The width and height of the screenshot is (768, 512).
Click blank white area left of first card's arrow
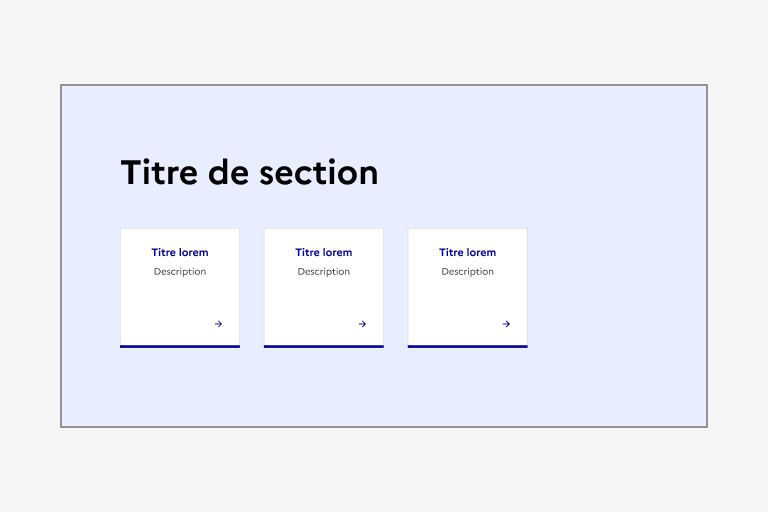point(165,322)
